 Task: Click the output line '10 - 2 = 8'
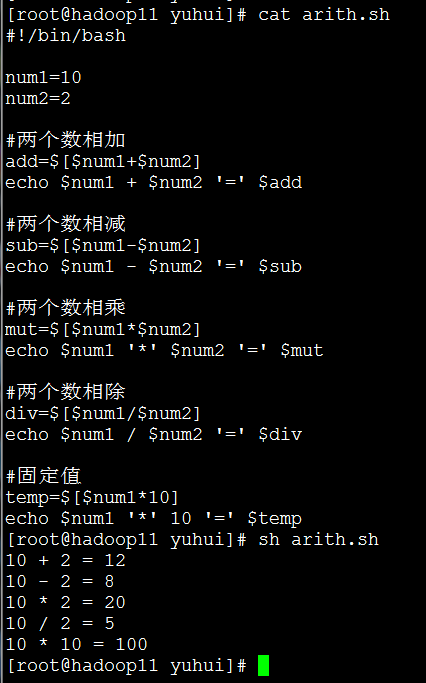point(60,582)
